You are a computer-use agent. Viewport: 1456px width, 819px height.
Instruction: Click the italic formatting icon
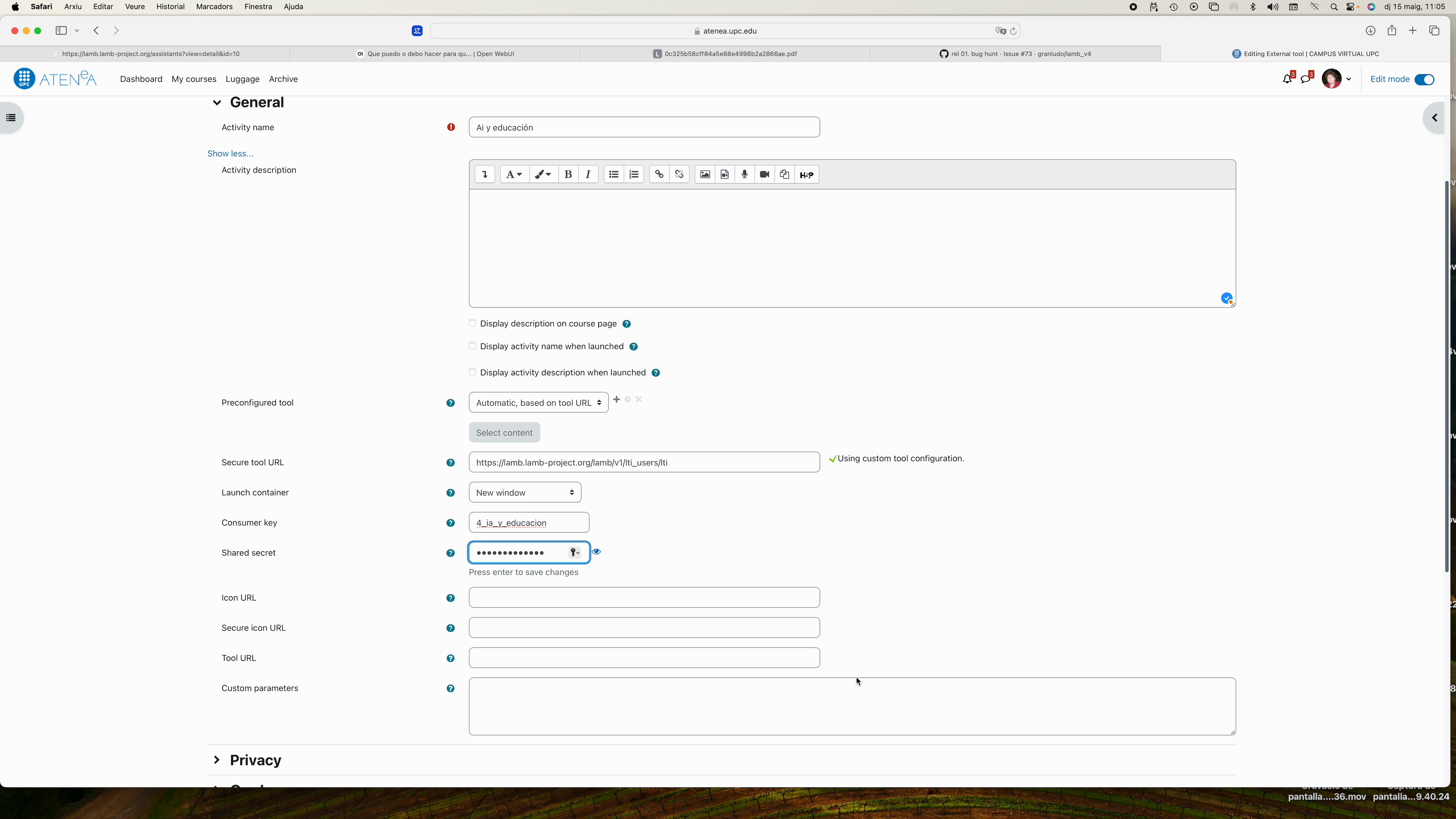[588, 175]
